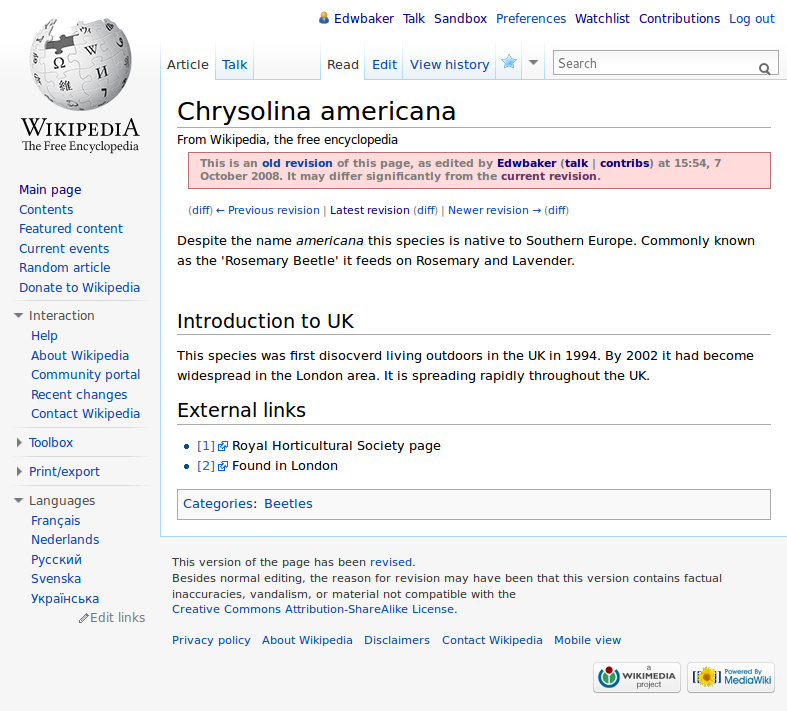Click the watchlist star icon
The height and width of the screenshot is (711, 787).
(x=509, y=63)
